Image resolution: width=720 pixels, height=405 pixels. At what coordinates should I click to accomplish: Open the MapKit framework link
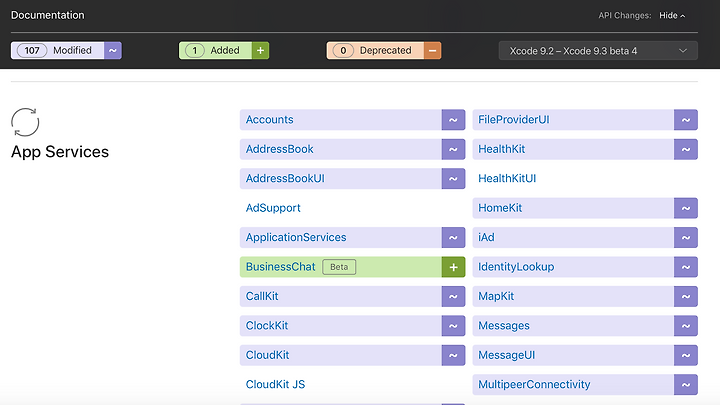pos(496,296)
